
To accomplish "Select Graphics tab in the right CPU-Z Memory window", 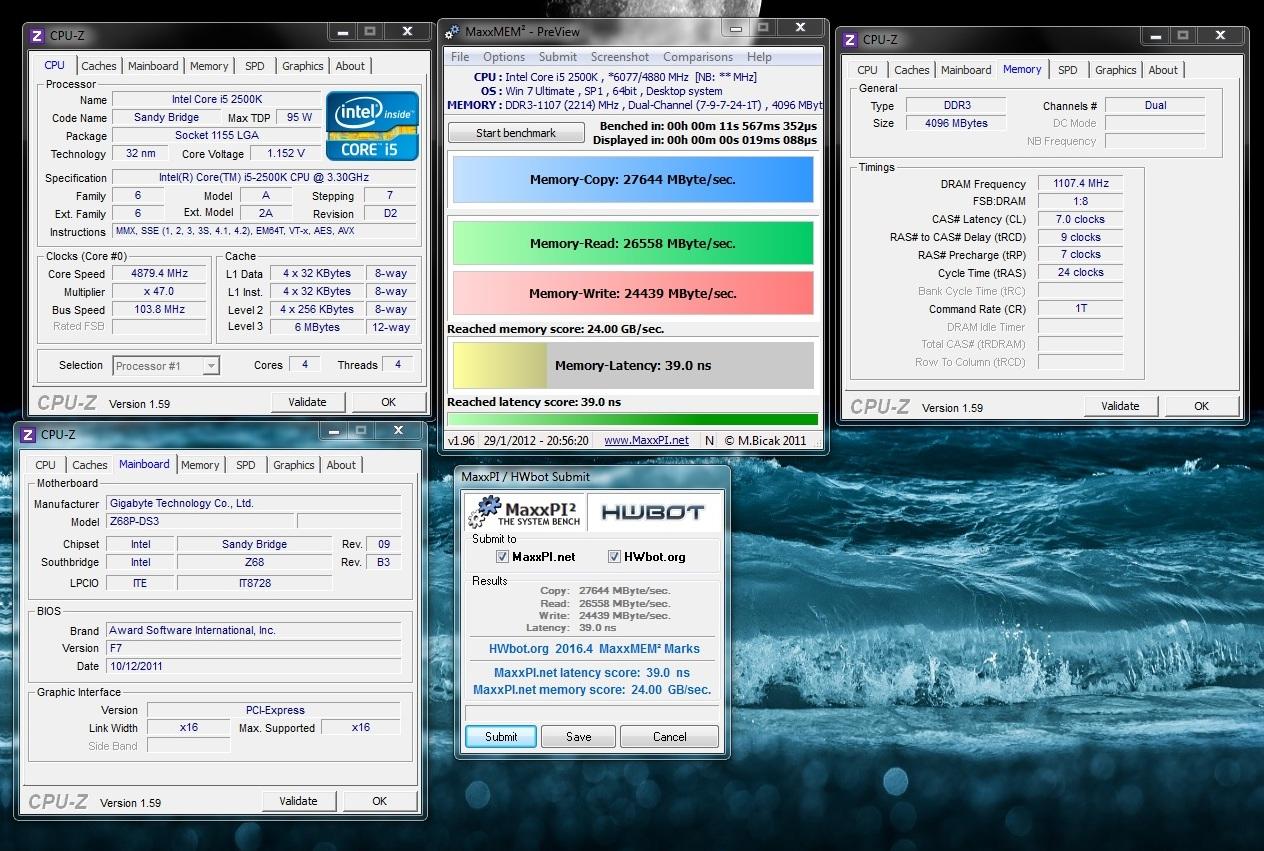I will pyautogui.click(x=1116, y=70).
